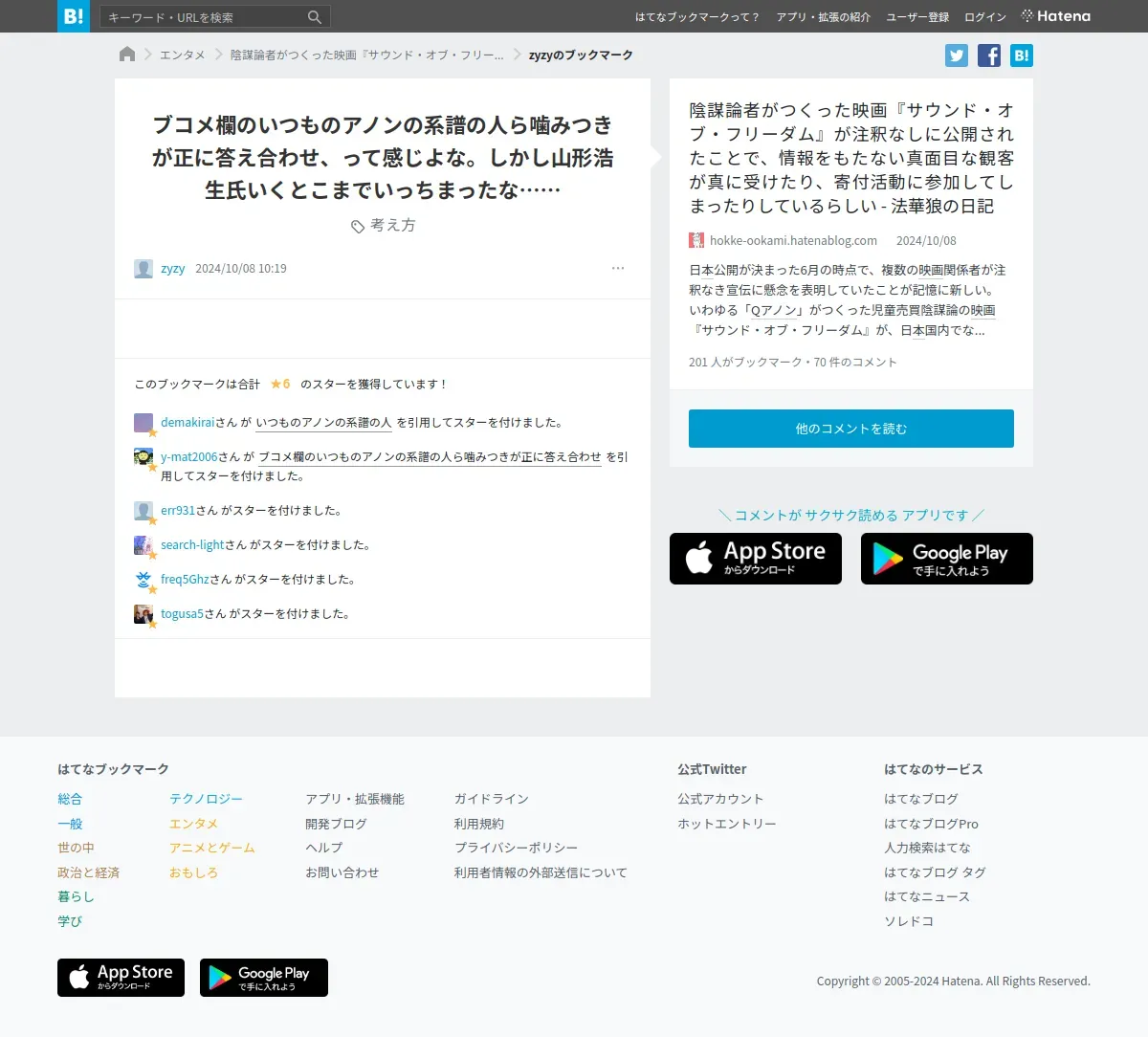Click the star count ★6
Viewport: 1148px width, 1037px height.
pyautogui.click(x=280, y=384)
